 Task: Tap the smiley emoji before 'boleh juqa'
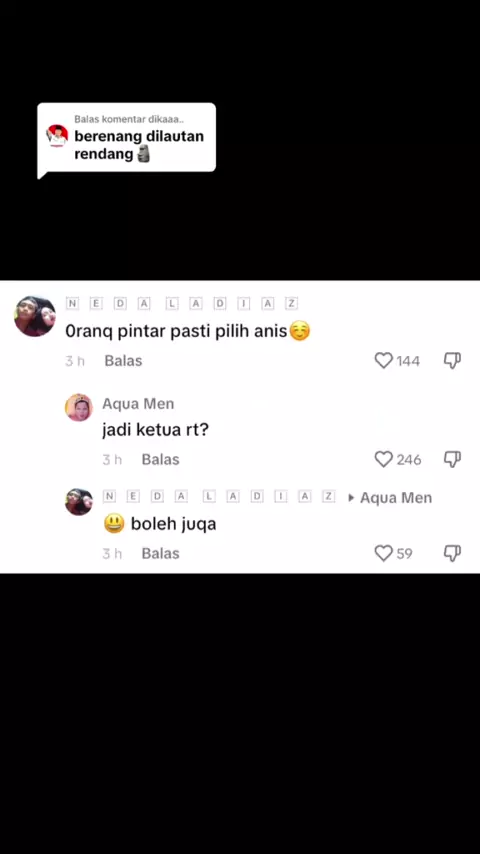tap(114, 524)
